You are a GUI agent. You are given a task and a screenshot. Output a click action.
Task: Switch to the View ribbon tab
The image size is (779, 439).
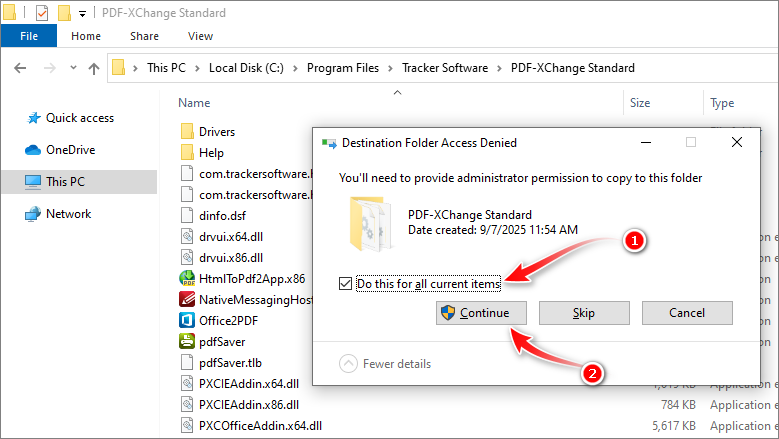200,36
